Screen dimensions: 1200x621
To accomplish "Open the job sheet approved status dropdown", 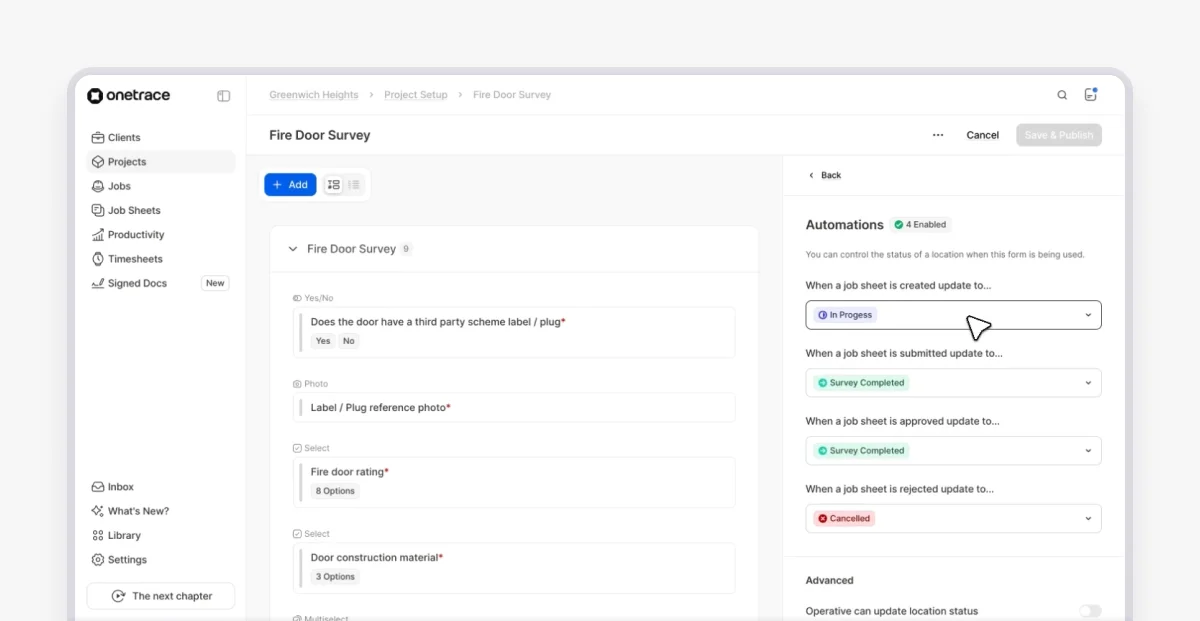I will pyautogui.click(x=953, y=451).
